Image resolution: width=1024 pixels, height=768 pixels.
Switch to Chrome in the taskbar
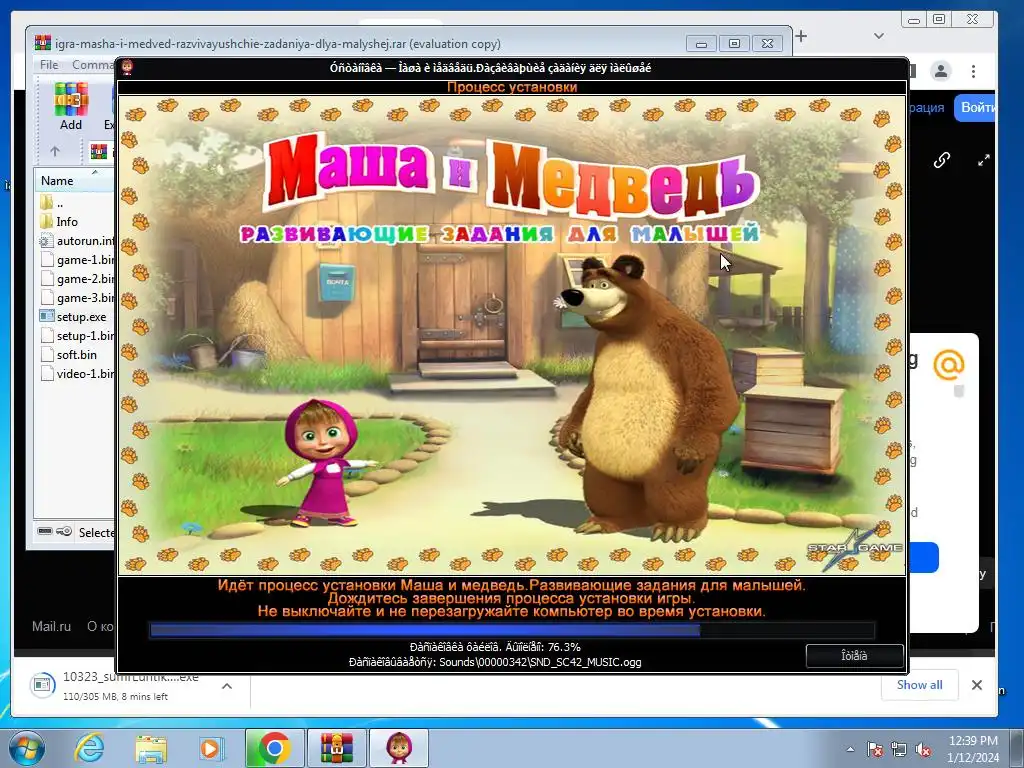(x=274, y=748)
